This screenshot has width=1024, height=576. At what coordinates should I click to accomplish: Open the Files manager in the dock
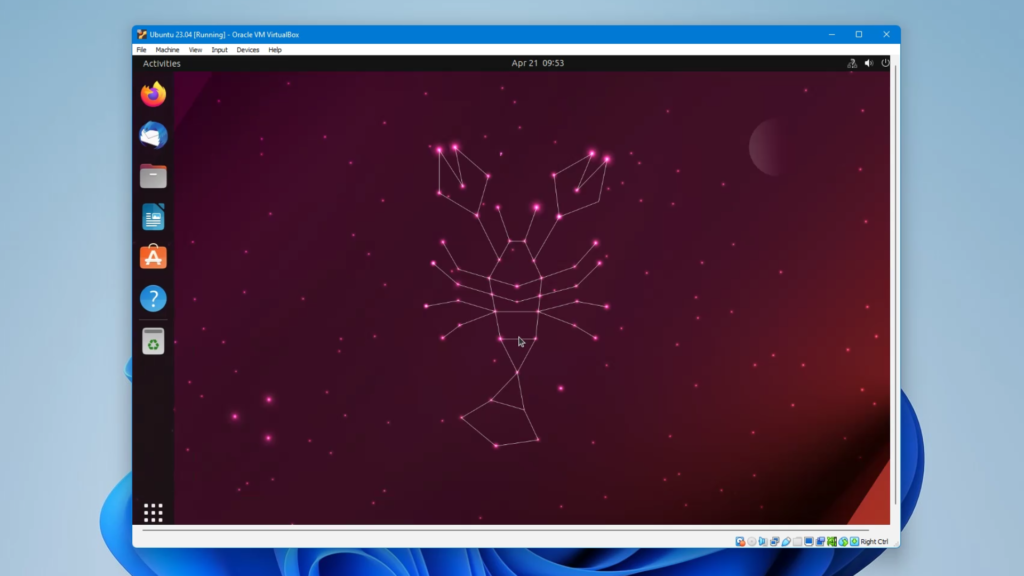153,176
